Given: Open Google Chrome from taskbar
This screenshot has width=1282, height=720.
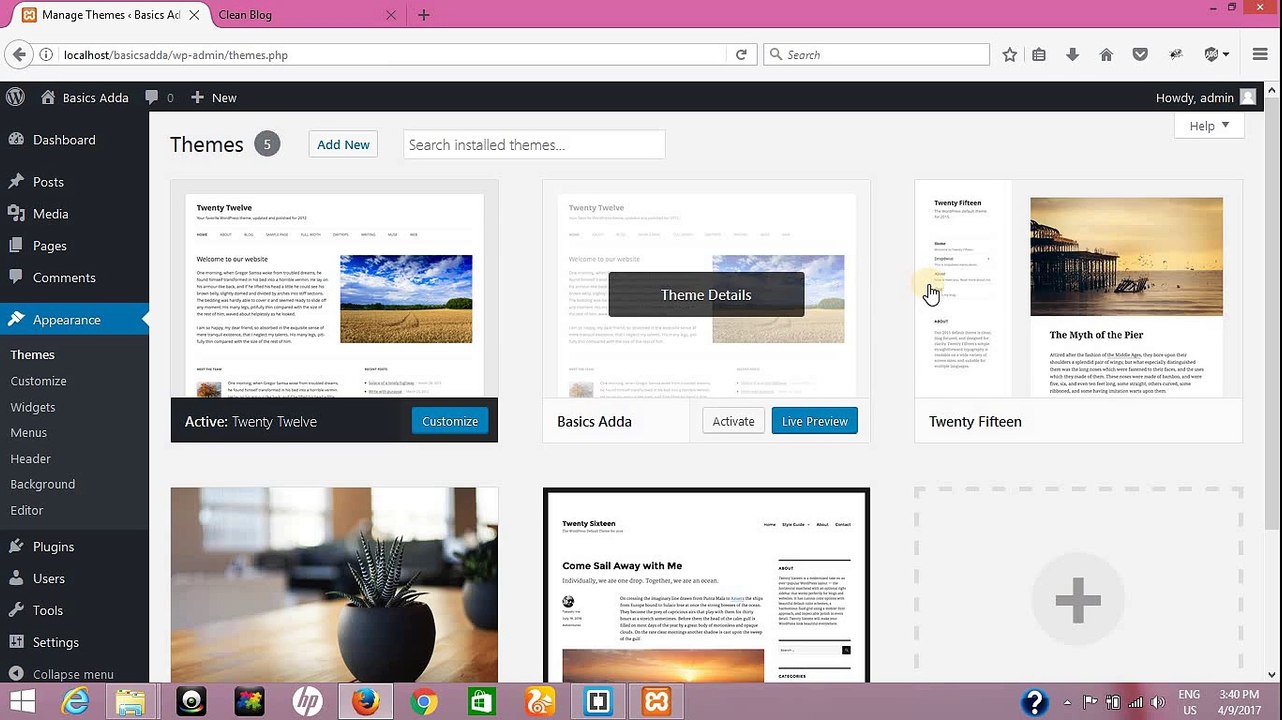Looking at the screenshot, I should [x=423, y=702].
